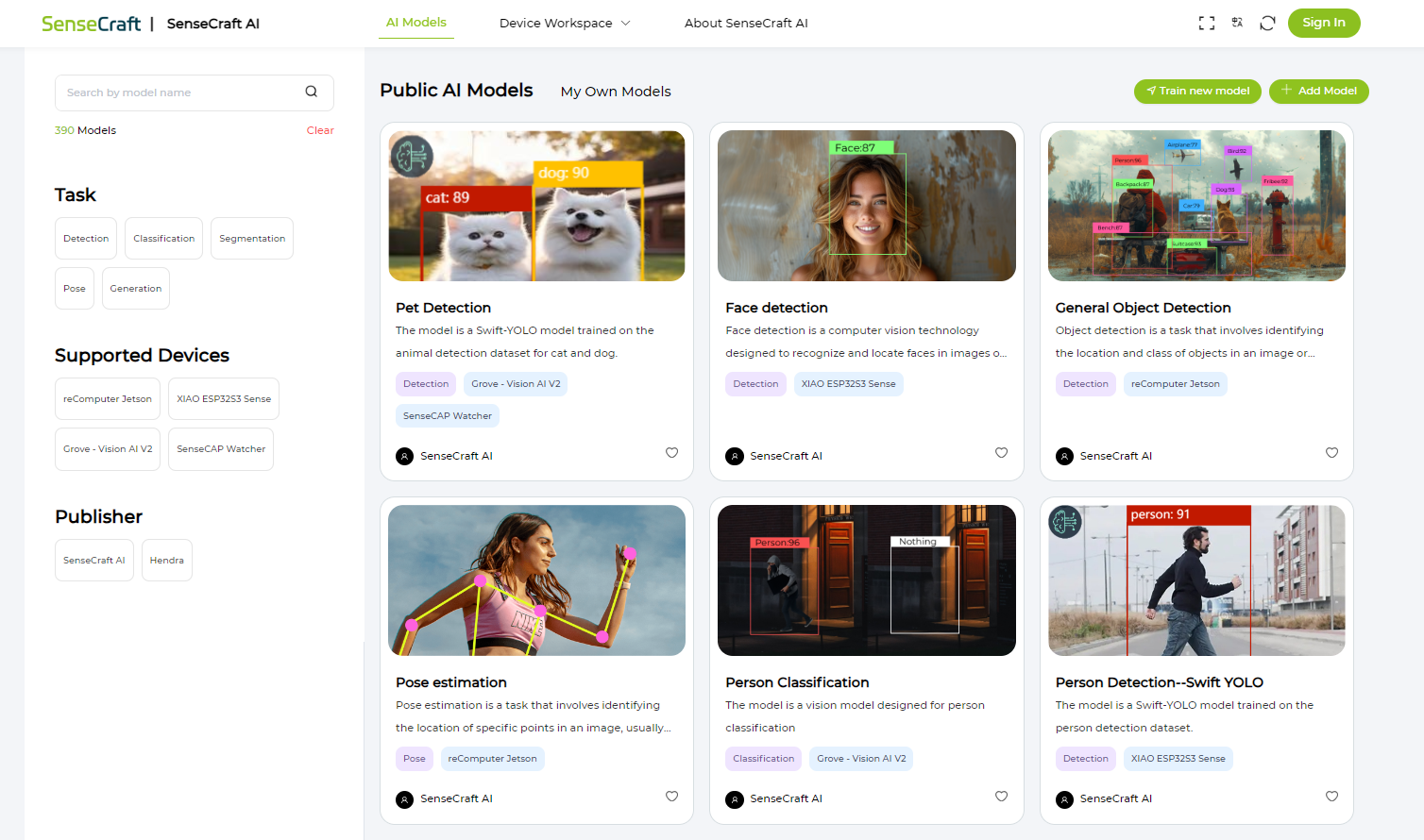The width and height of the screenshot is (1424, 840).
Task: Like the Pet Detection model heart
Action: click(x=671, y=453)
